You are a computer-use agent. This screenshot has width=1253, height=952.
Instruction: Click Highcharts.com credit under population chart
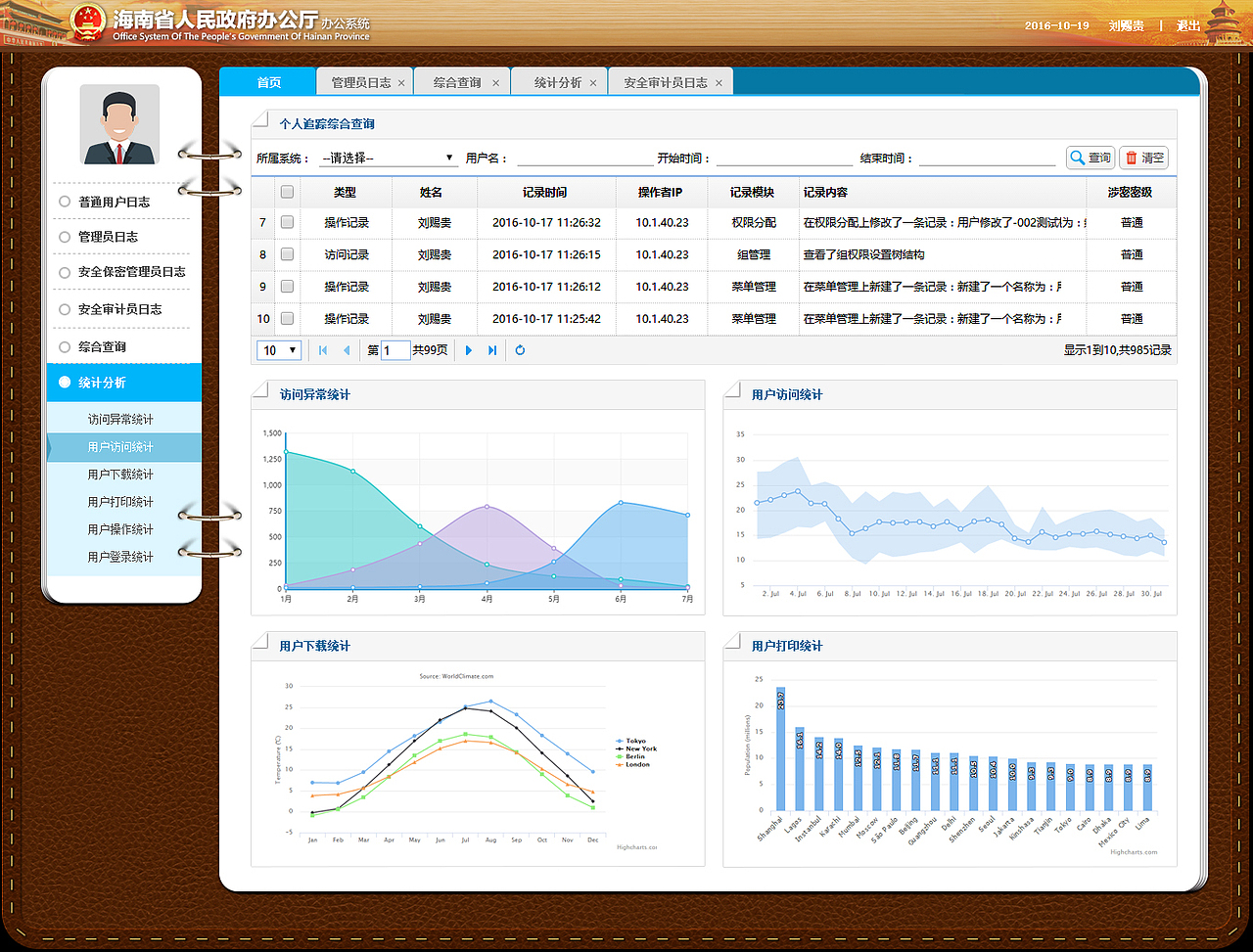[x=1134, y=852]
